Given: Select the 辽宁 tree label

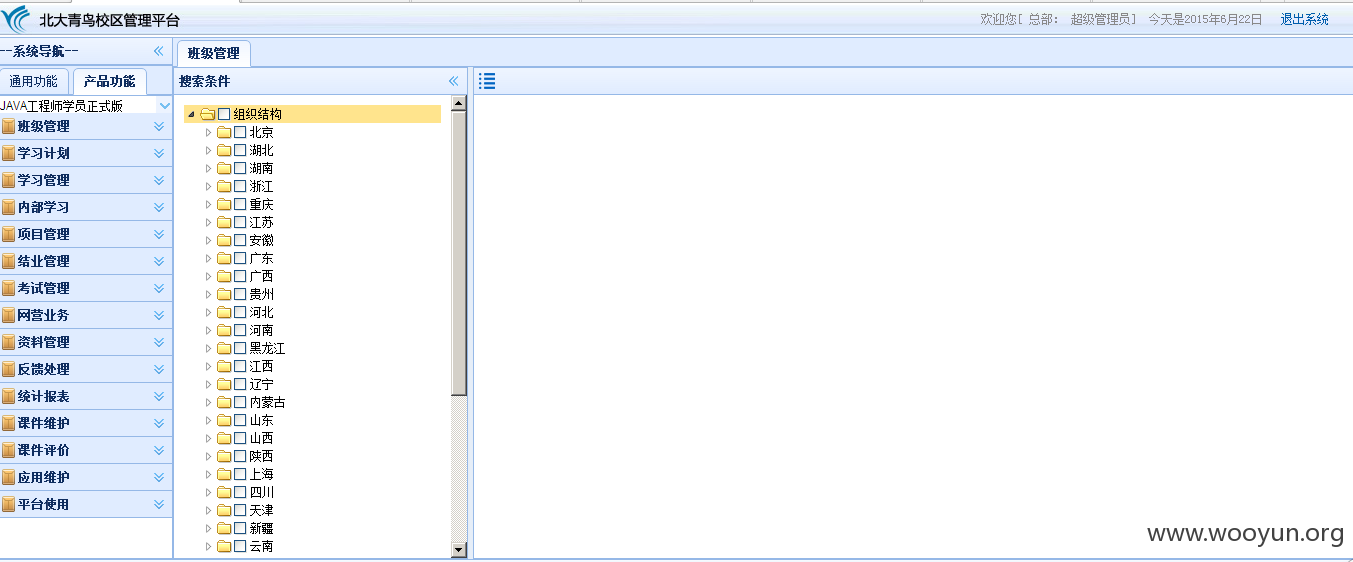Looking at the screenshot, I should 261,384.
